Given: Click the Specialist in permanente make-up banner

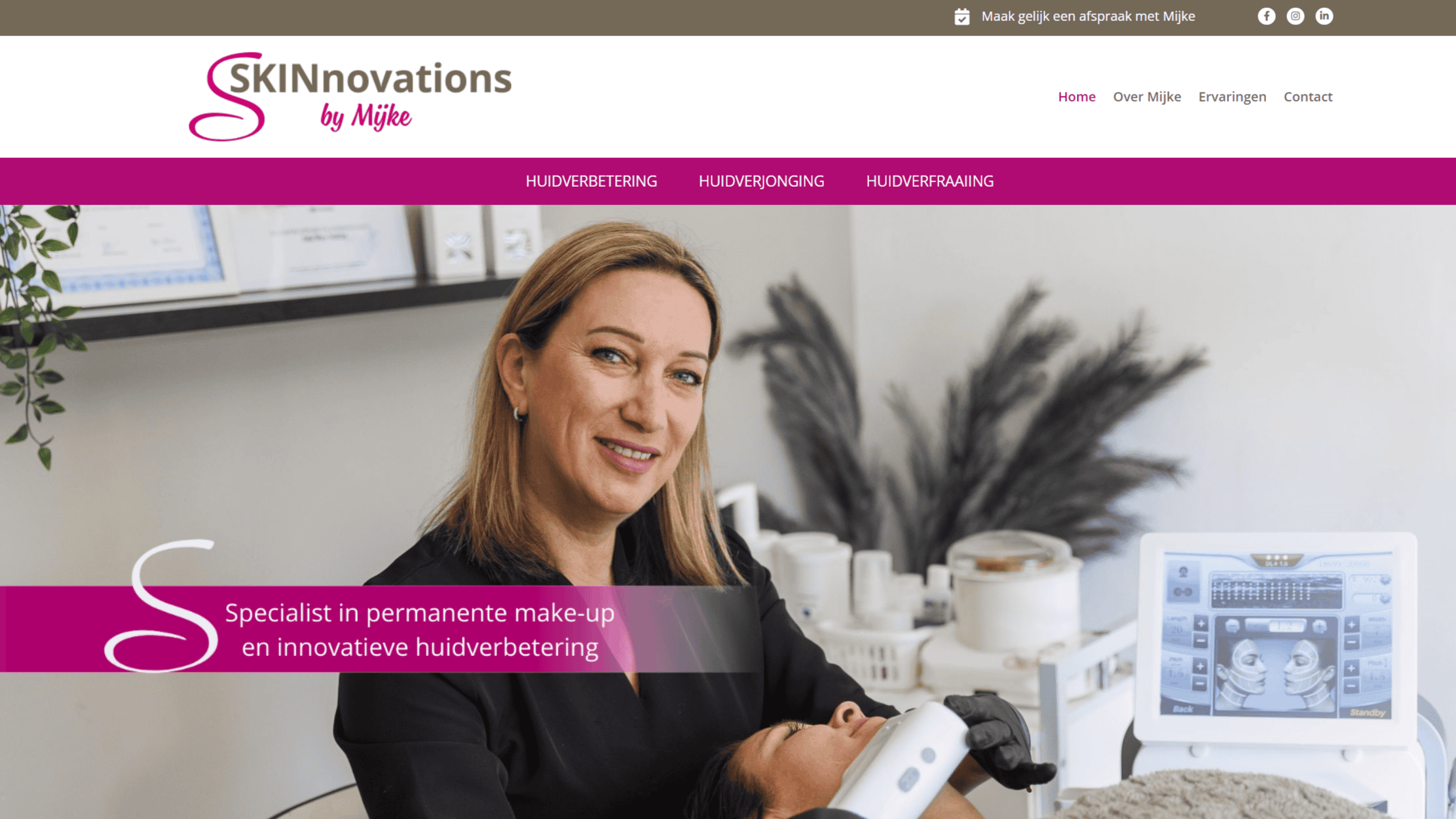Looking at the screenshot, I should [x=380, y=629].
